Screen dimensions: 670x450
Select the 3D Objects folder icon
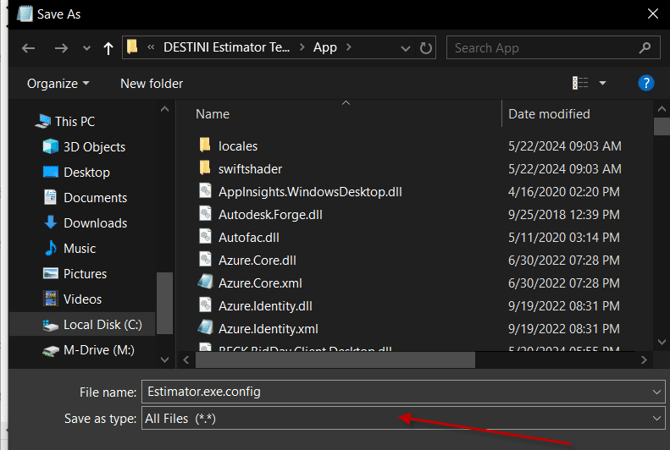[x=51, y=147]
